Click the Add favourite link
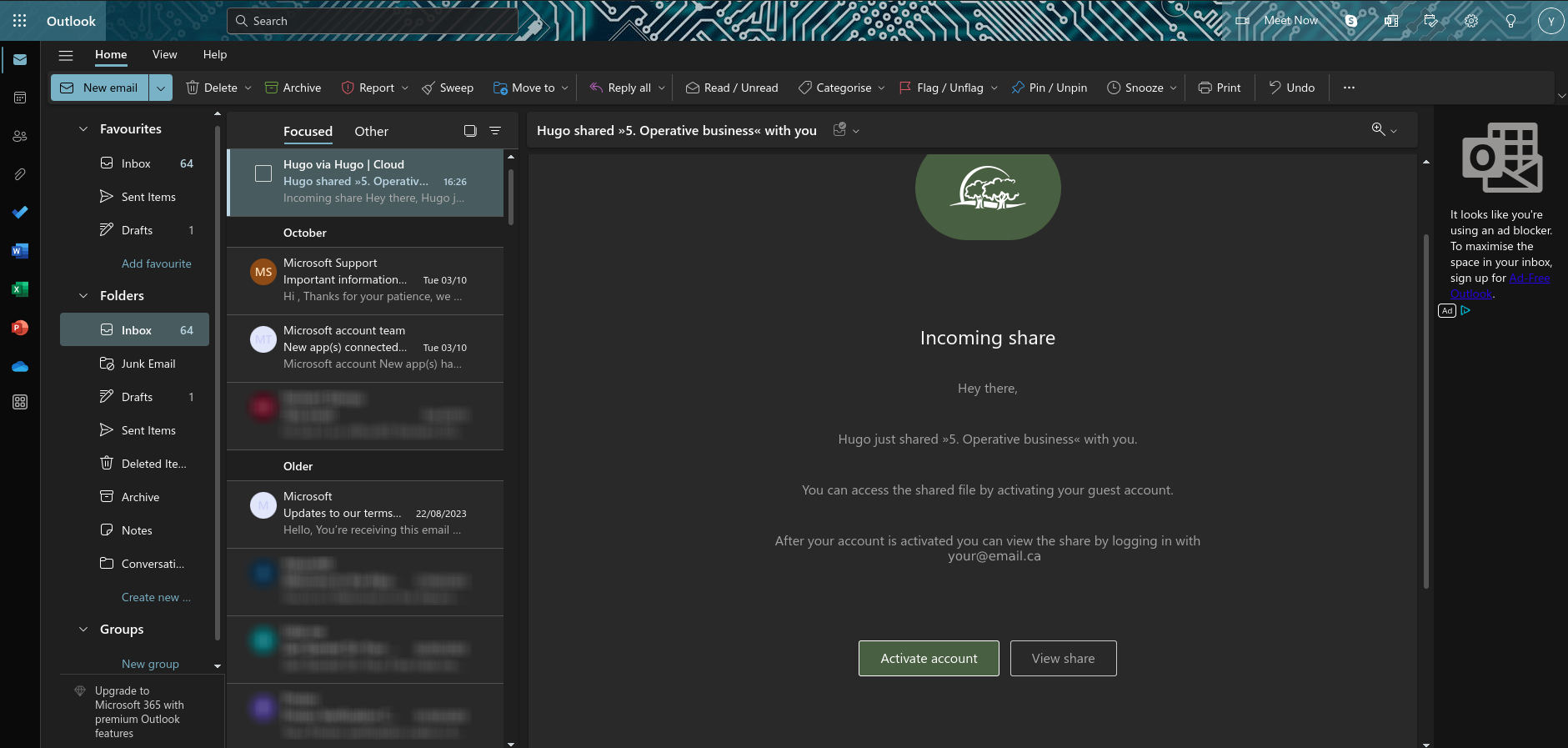 [157, 264]
